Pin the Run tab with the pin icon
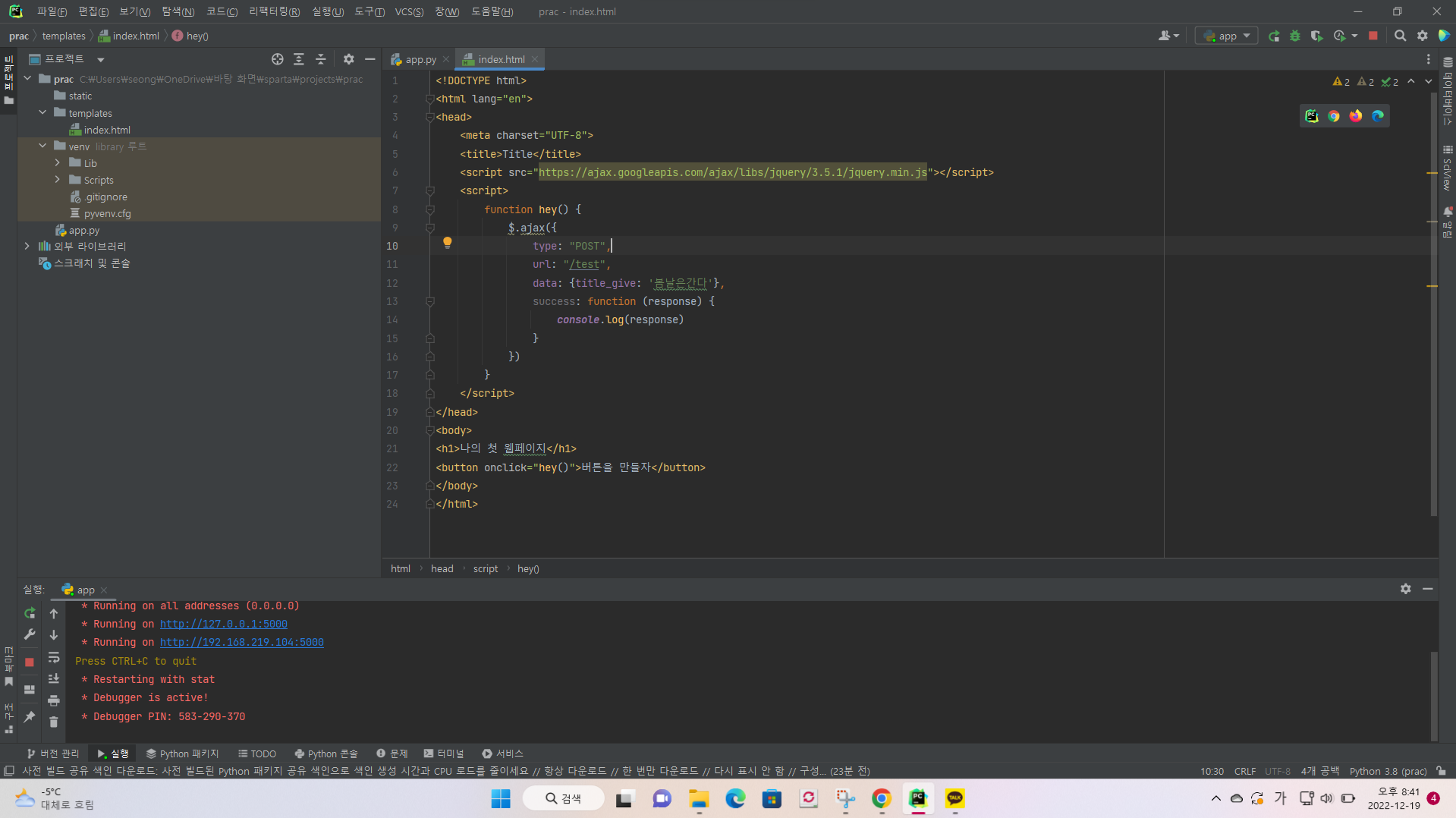Screen dimensions: 1456x818 [x=30, y=717]
